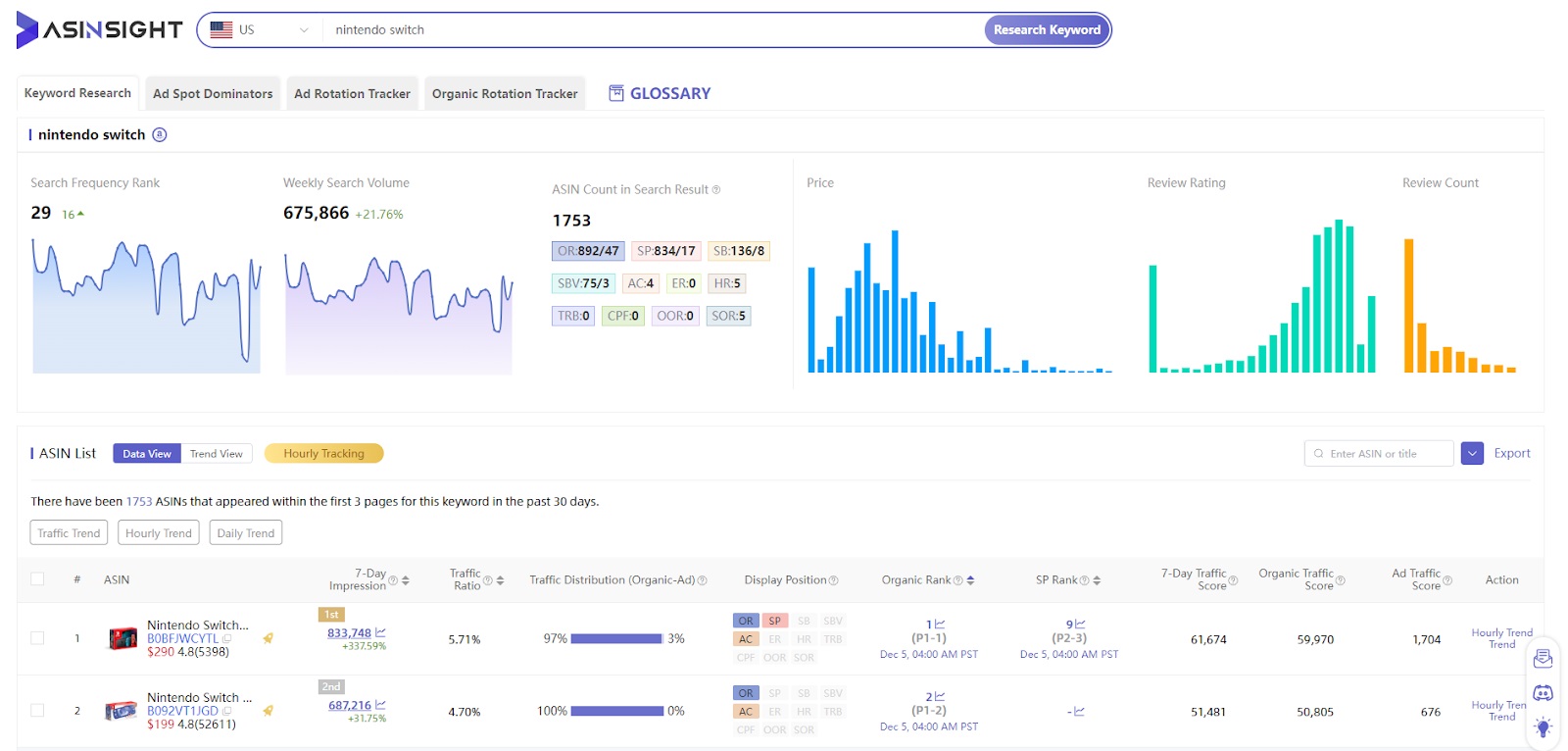Image resolution: width=1568 pixels, height=751 pixels.
Task: Click the product thumbnail for B092VT1JGD
Action: tap(122, 711)
